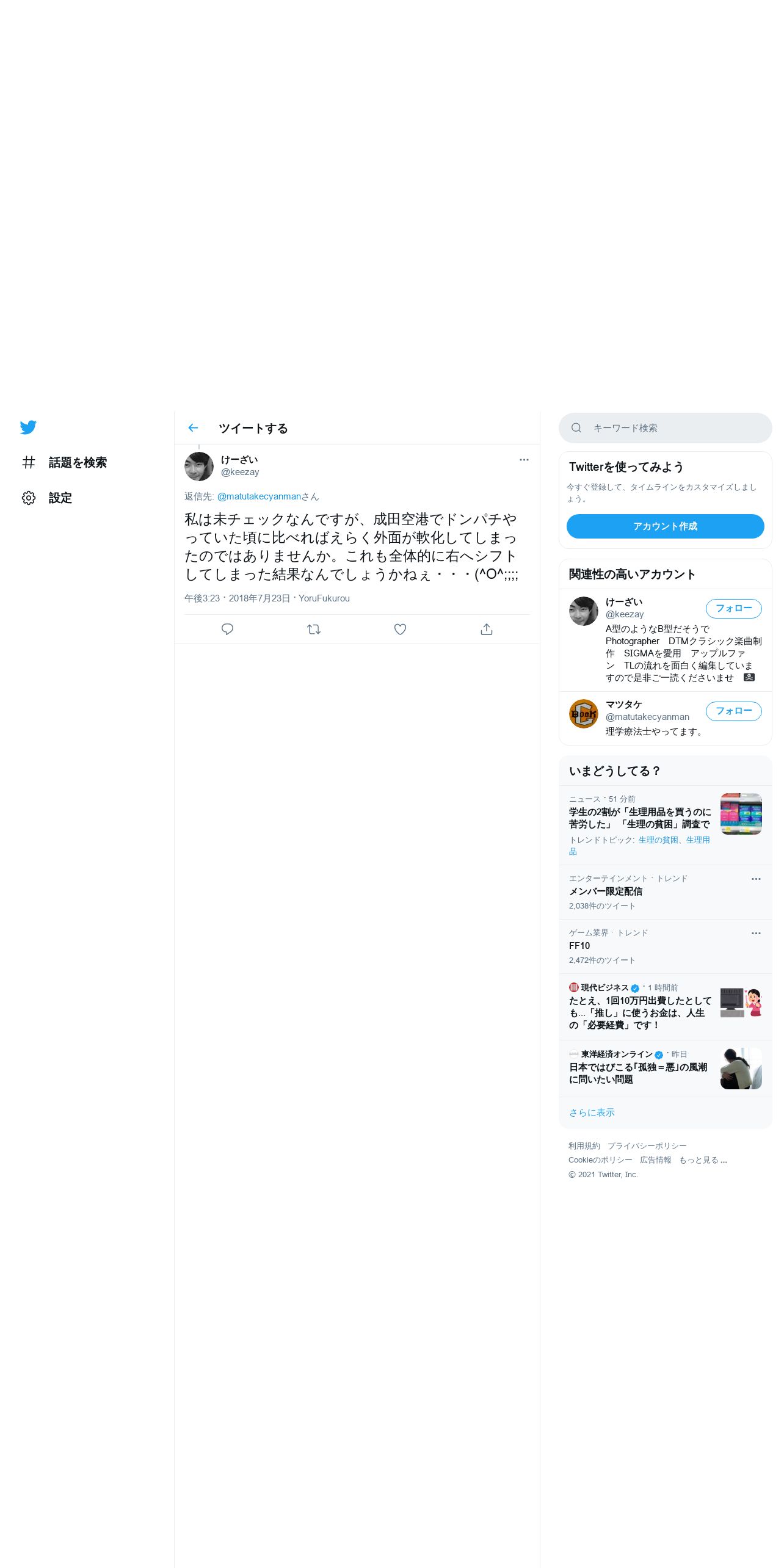Open 話題を検索 hashtag explore item
This screenshot has height=1568, width=784.
point(64,463)
